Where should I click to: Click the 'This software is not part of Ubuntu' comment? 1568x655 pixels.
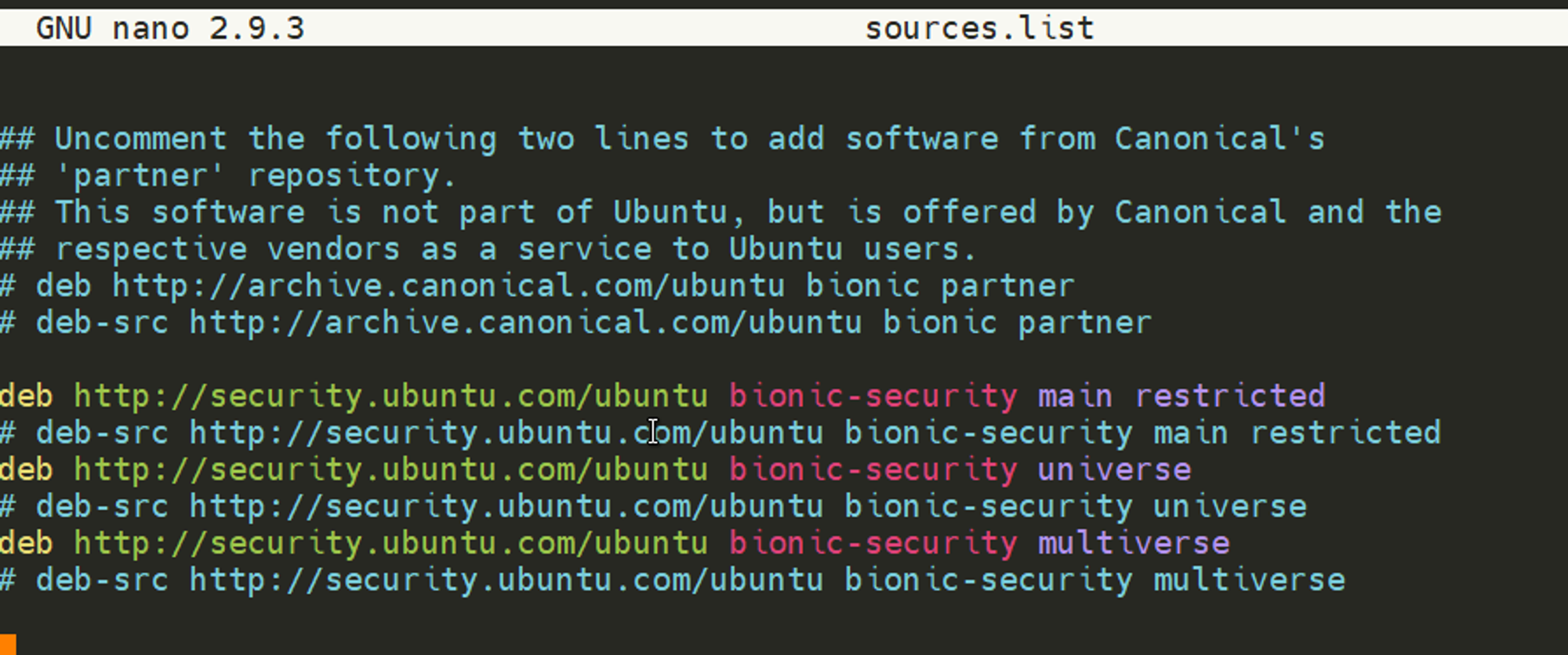[x=392, y=213]
